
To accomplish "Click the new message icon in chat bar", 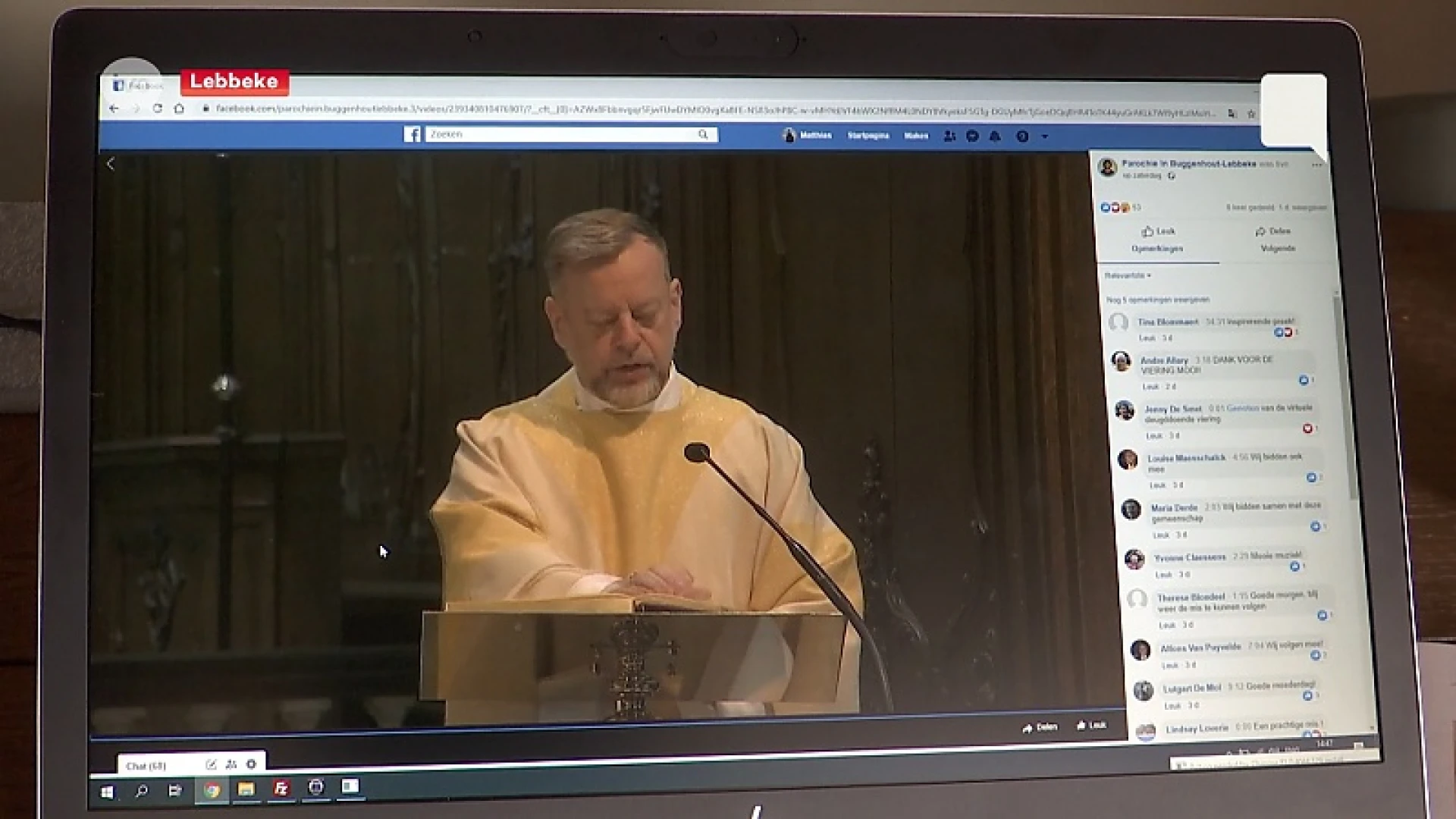I will (x=211, y=764).
